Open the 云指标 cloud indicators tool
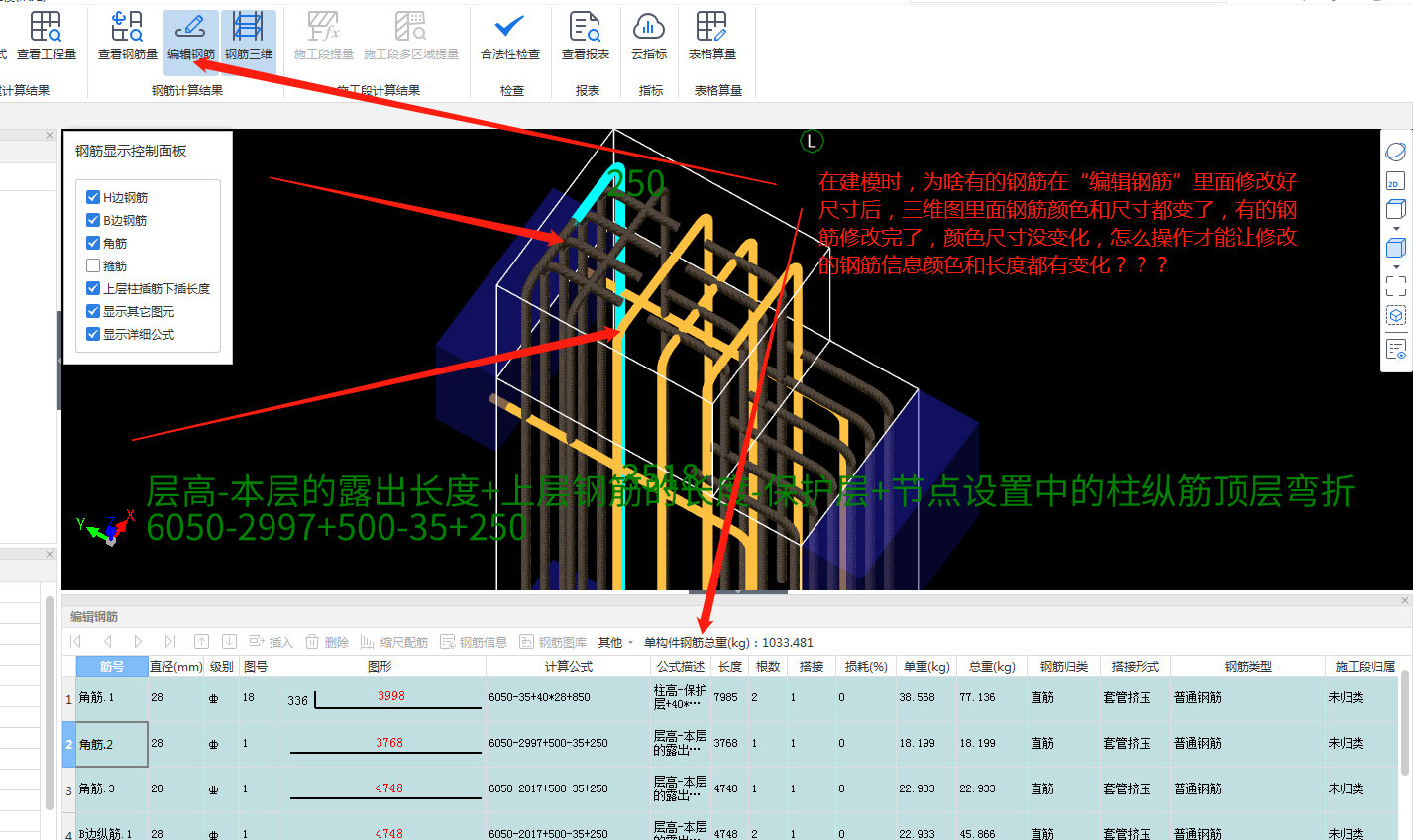This screenshot has width=1413, height=840. pyautogui.click(x=649, y=36)
